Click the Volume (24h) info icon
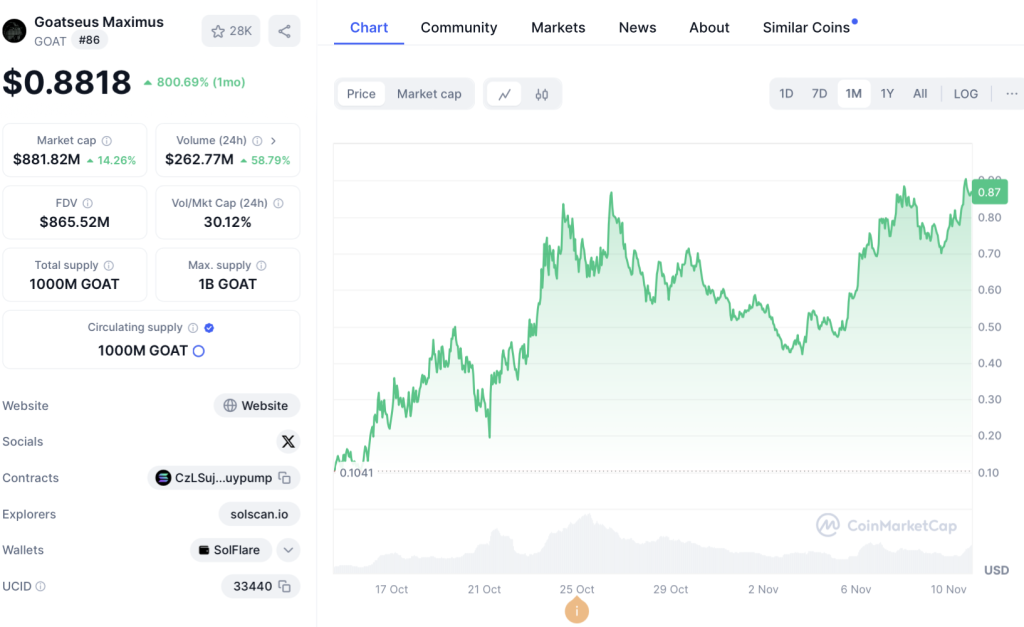Viewport: 1024px width, 627px height. coord(257,140)
